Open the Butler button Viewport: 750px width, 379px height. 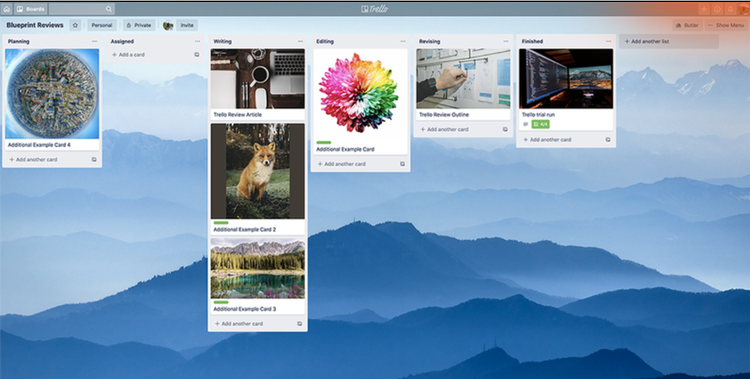pos(687,25)
